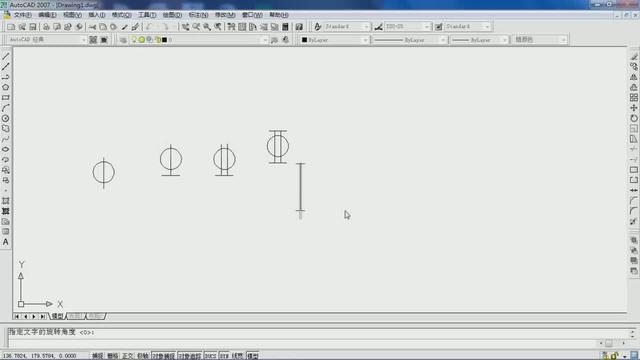Toggle 对象追踪 (Object Tracking) status button
Screen dimensions: 640x360
tap(190, 356)
